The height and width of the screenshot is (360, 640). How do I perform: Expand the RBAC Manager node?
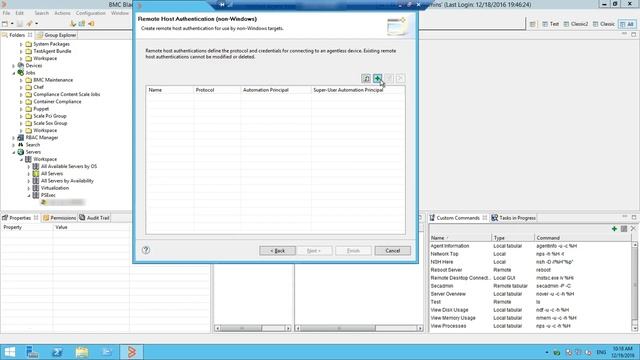[x=13, y=138]
